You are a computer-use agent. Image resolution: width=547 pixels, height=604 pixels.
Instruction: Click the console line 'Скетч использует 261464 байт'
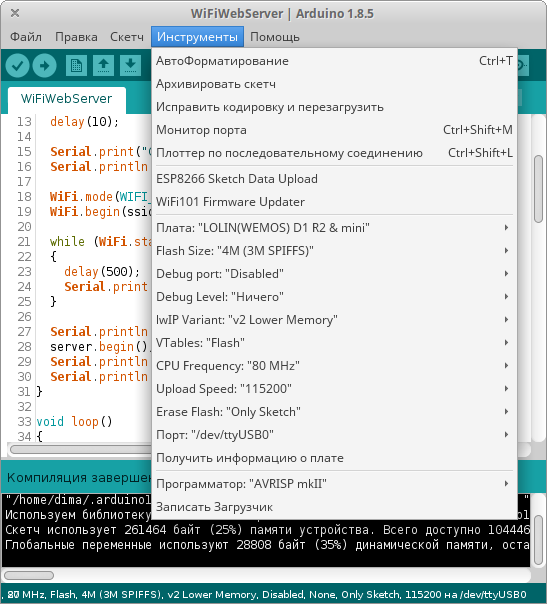click(268, 530)
